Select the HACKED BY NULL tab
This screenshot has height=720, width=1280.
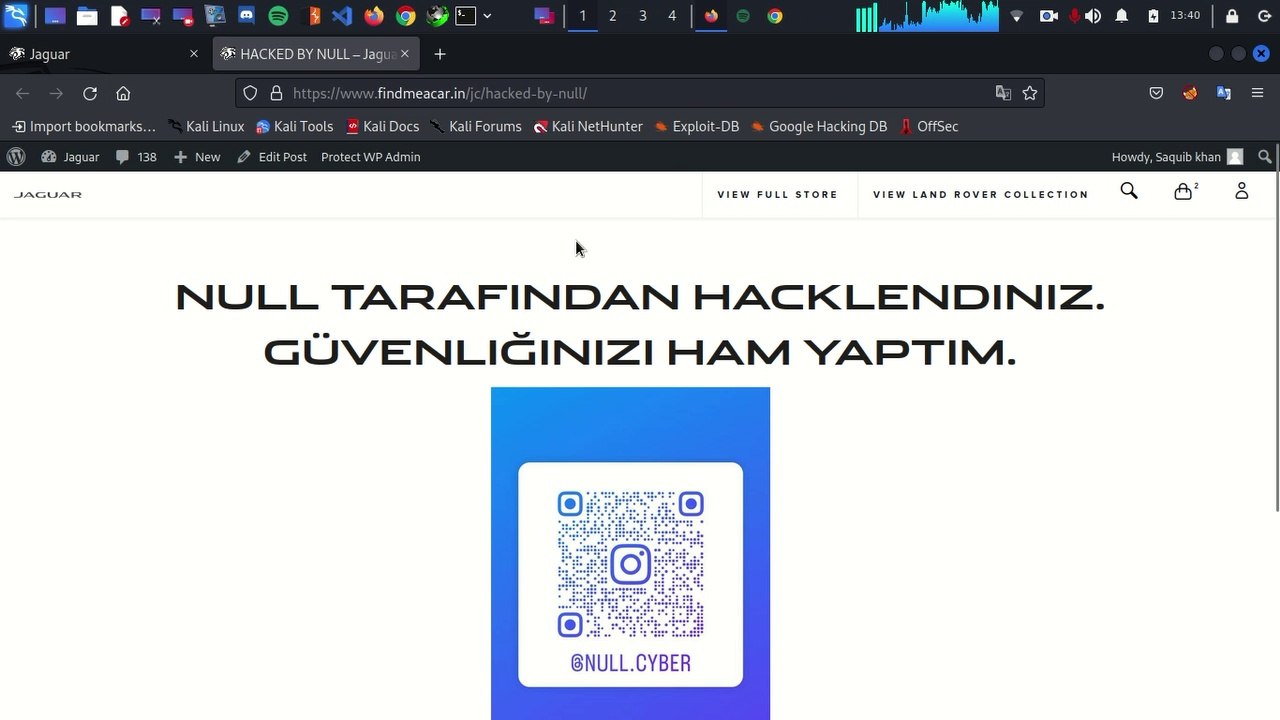pyautogui.click(x=318, y=54)
